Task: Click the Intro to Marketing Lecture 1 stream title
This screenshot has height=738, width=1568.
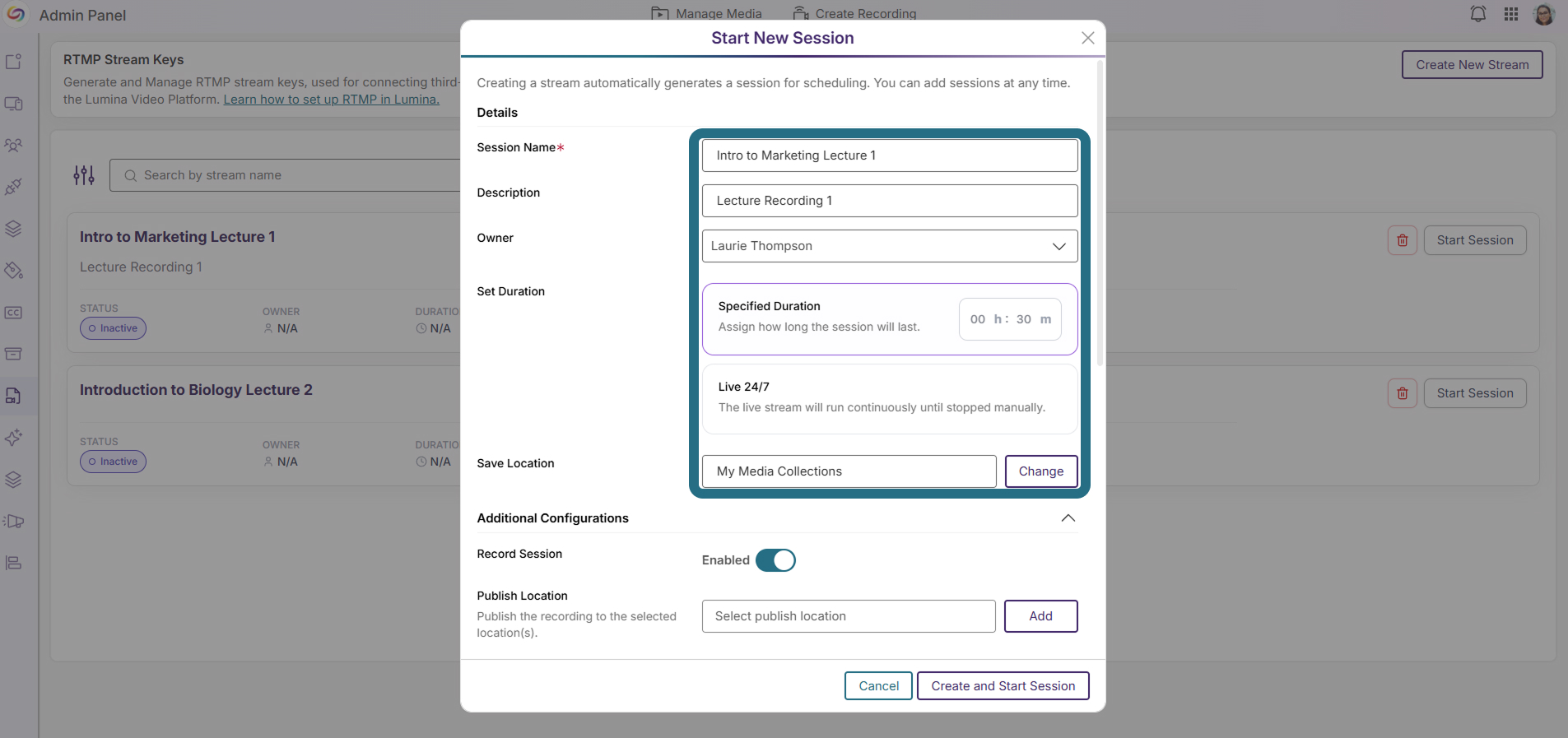Action: 178,237
